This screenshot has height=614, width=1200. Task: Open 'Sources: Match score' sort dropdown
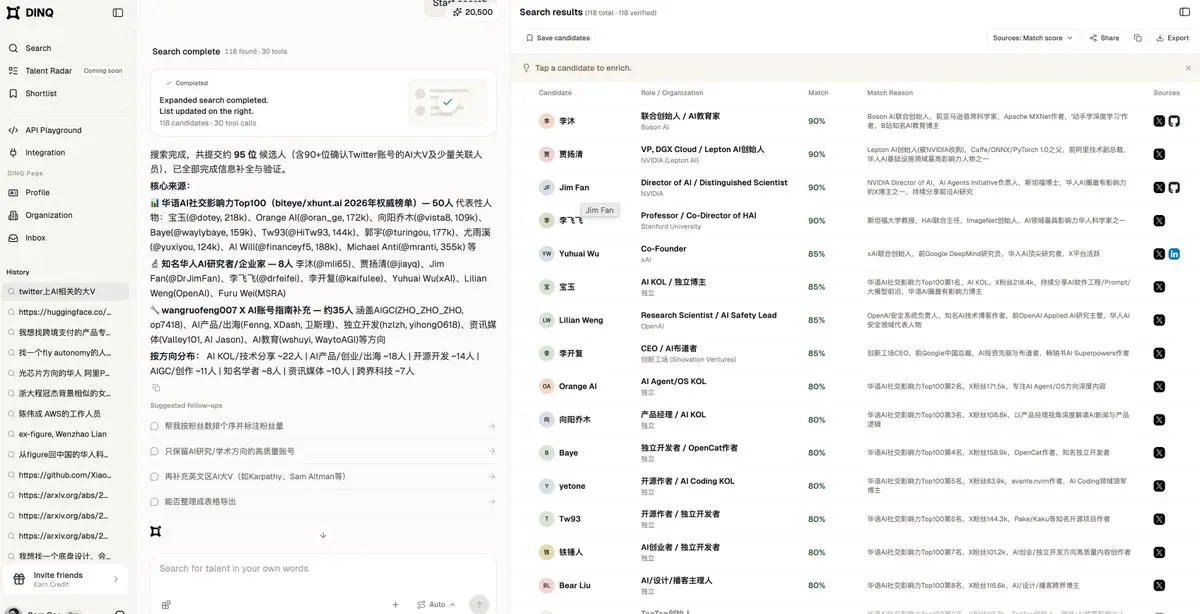click(1033, 38)
